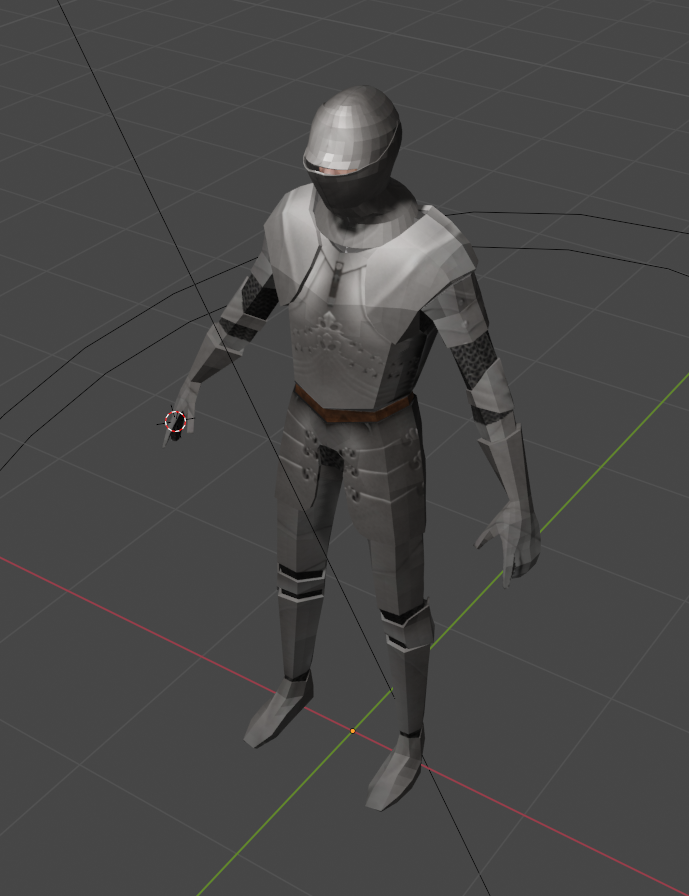Screen dimensions: 689x896
Task: Click the red-white 3D cursor circle
Action: (175, 421)
